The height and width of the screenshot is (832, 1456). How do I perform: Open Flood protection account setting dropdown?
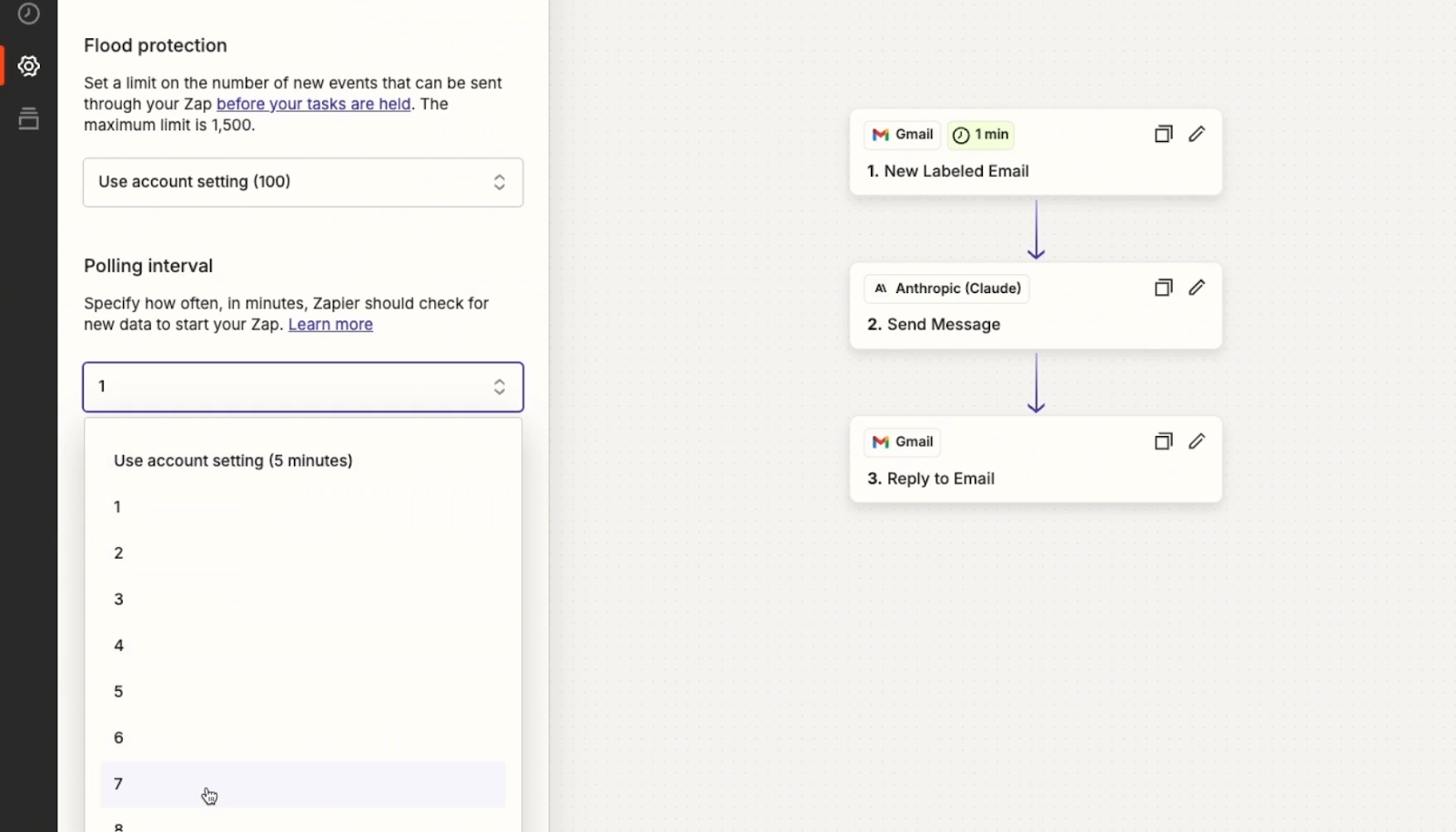click(303, 182)
